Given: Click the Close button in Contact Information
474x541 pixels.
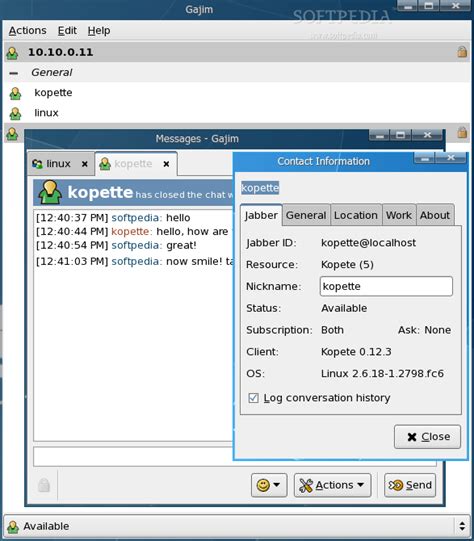Looking at the screenshot, I should click(x=427, y=437).
